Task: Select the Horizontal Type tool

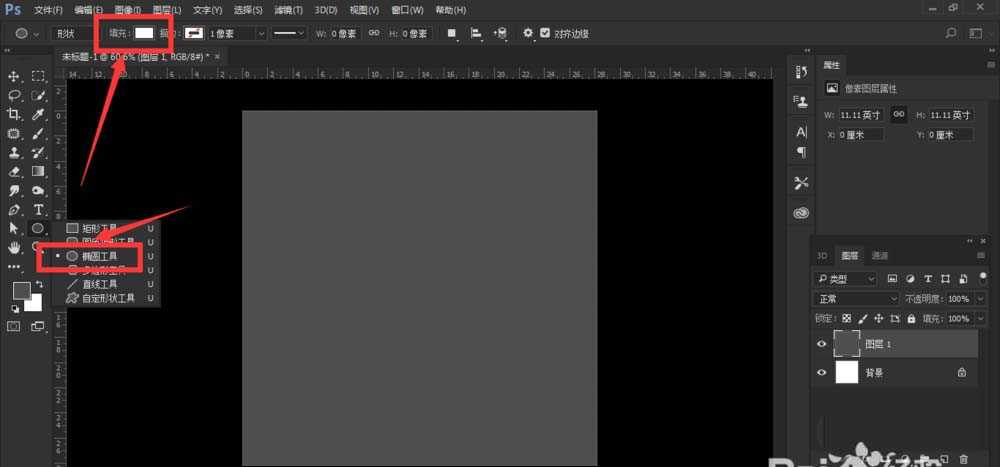Action: tap(38, 209)
